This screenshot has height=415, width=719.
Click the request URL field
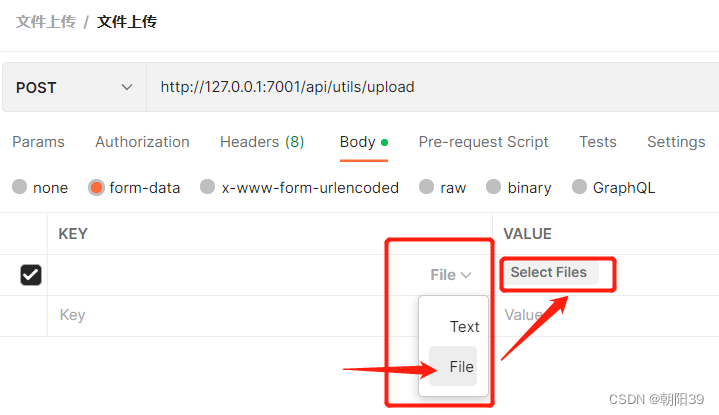tap(432, 87)
